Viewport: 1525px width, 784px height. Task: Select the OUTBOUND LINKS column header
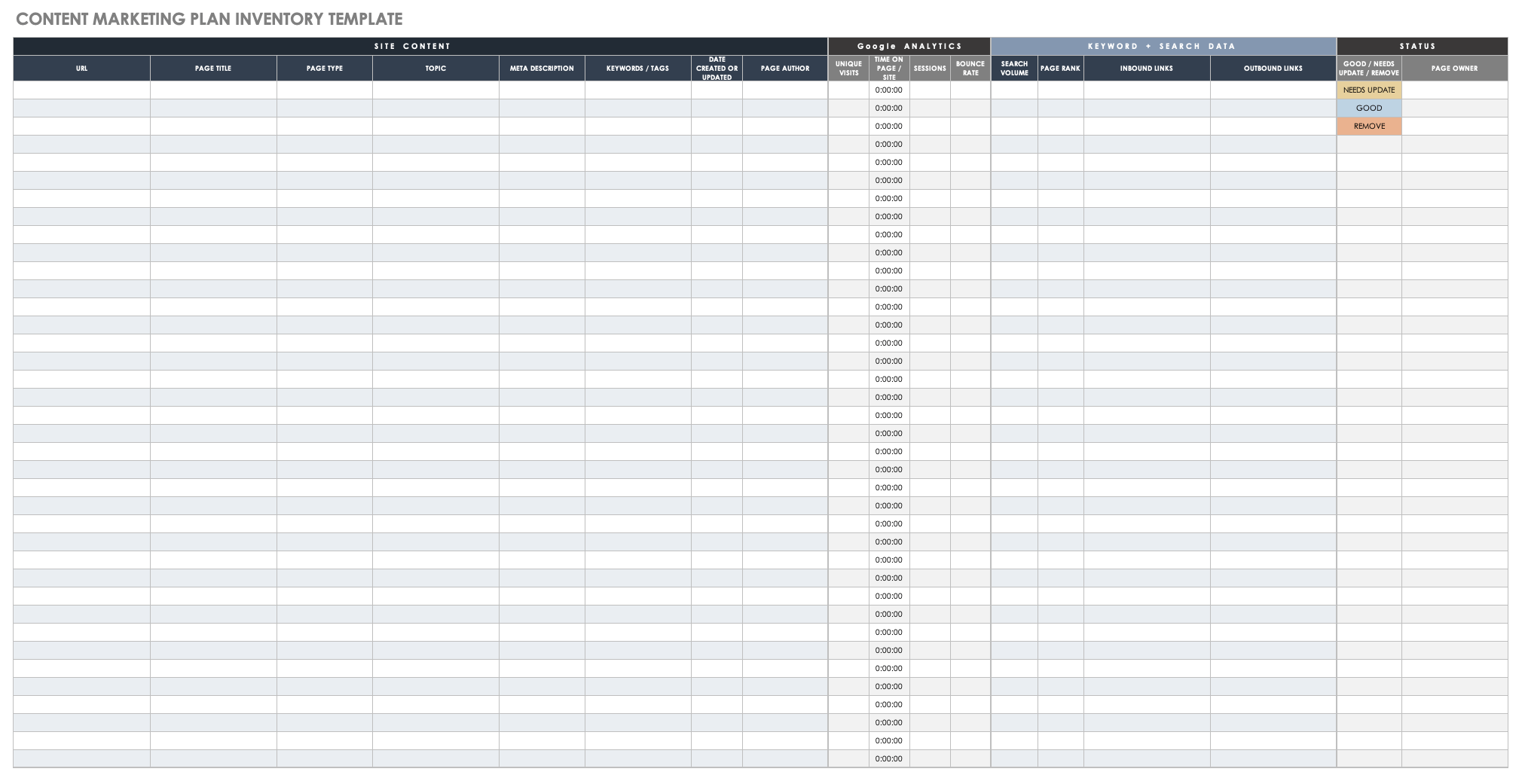(1273, 69)
